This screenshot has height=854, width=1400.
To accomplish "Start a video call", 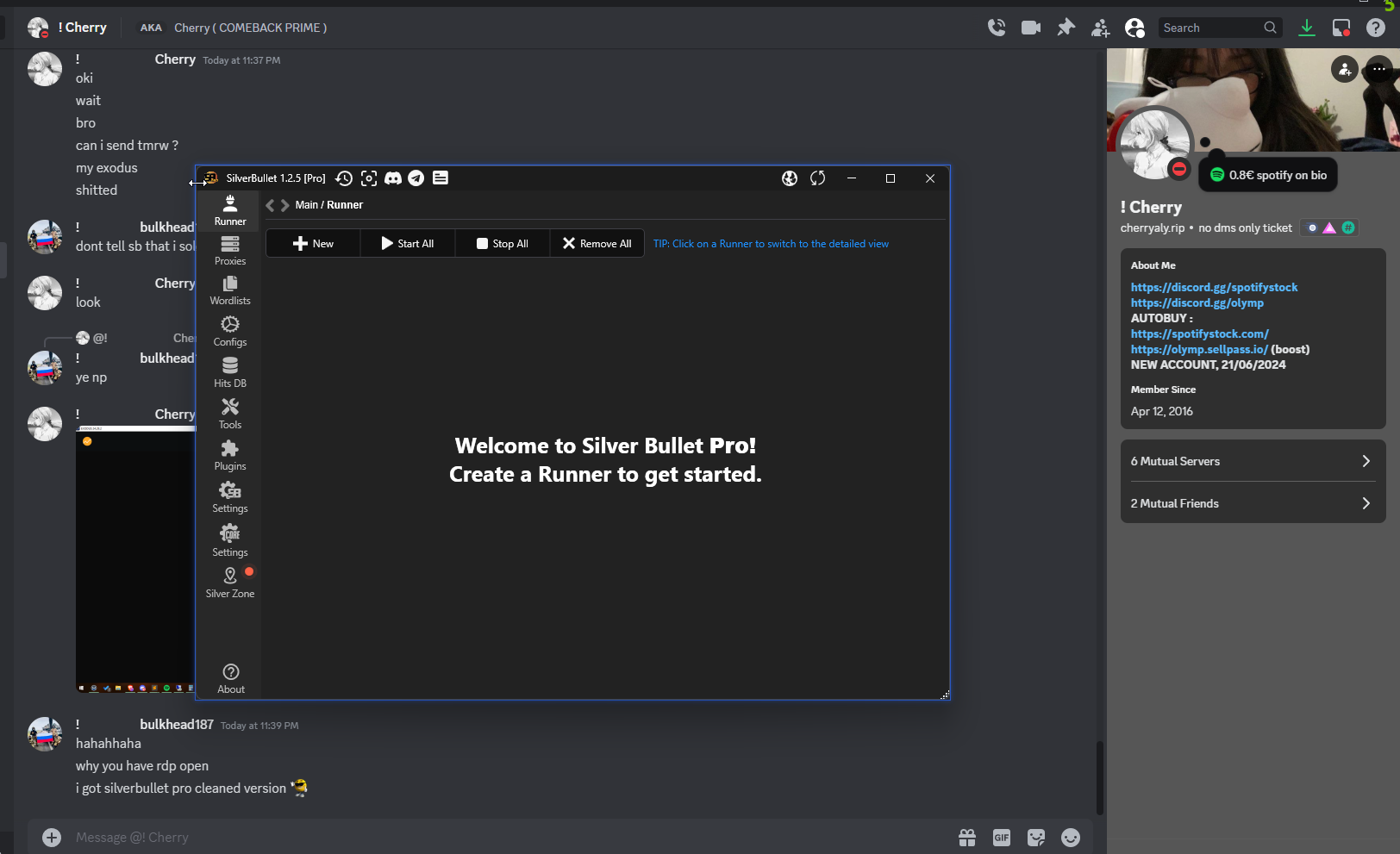I will point(1031,28).
